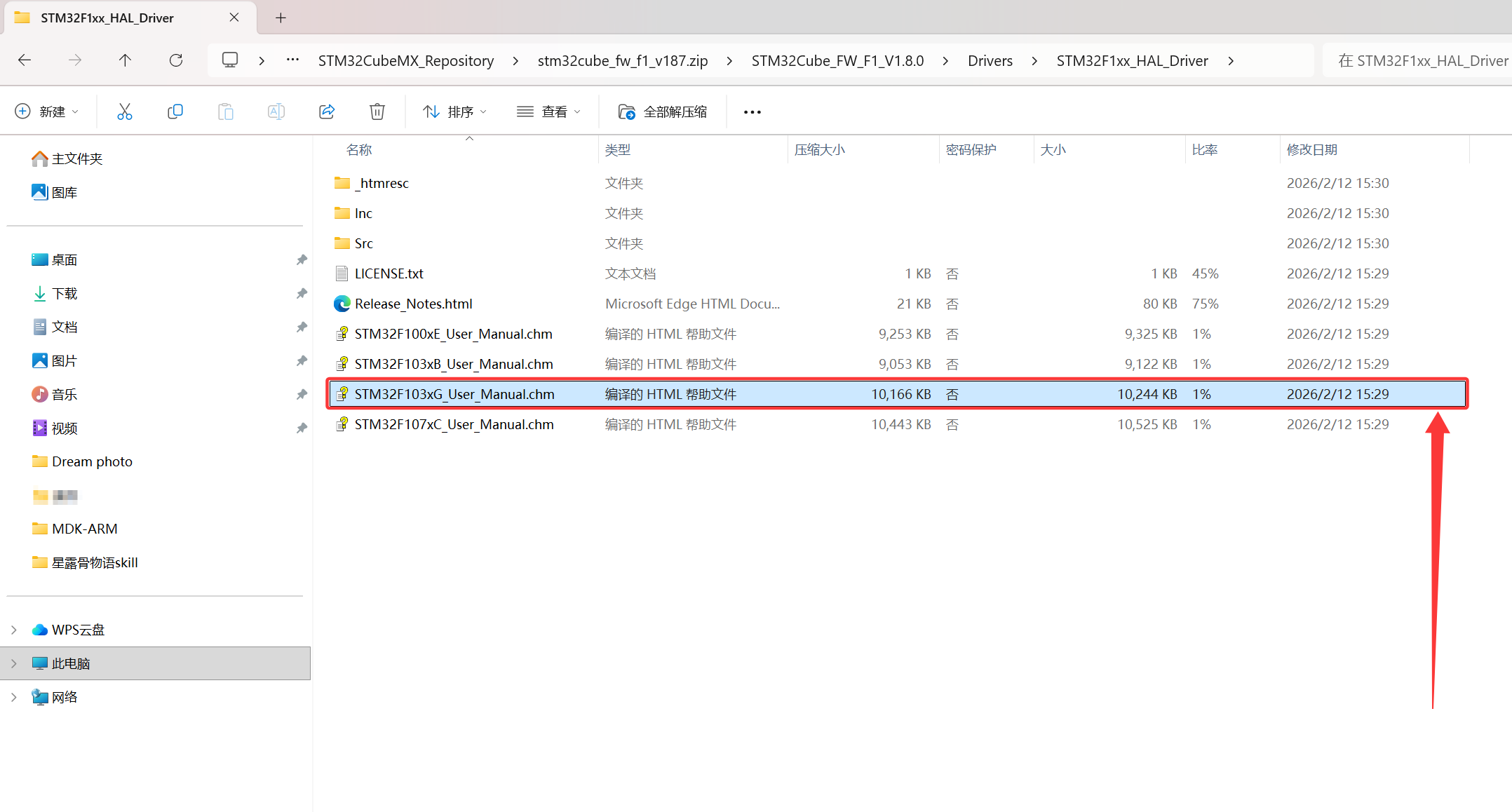The width and height of the screenshot is (1512, 812).
Task: Sort by 类型 column header
Action: coord(618,150)
